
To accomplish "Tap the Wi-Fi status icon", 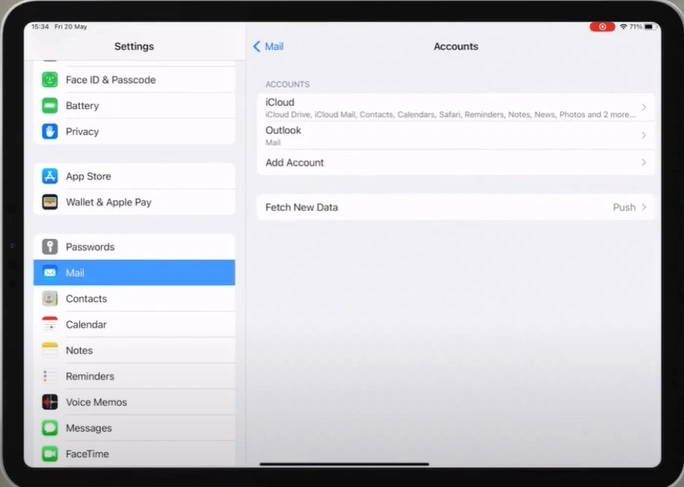I will pyautogui.click(x=623, y=27).
